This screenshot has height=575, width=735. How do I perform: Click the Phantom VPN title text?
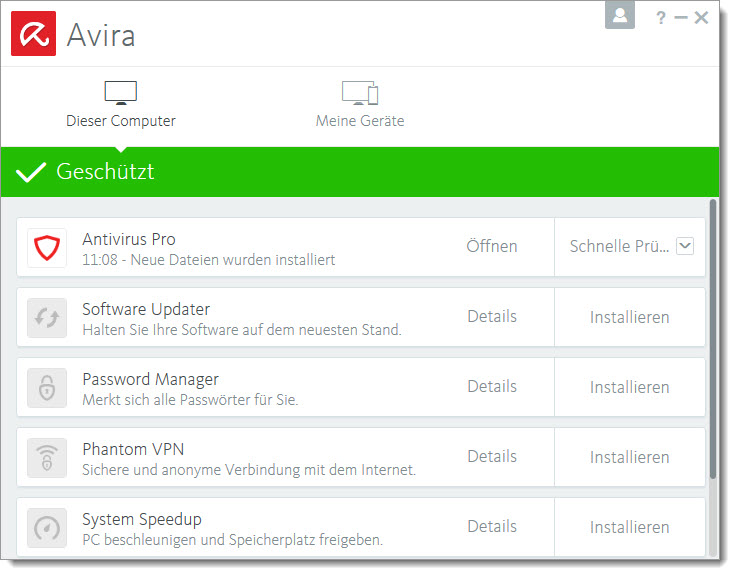coord(133,449)
